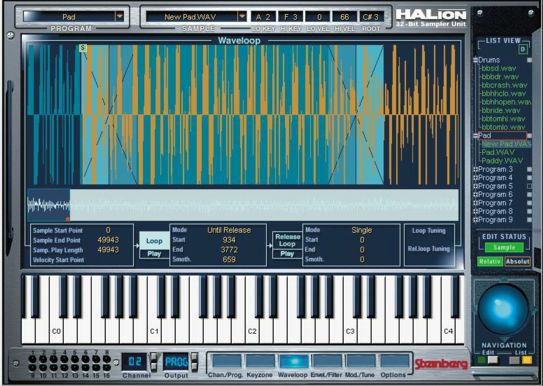Viewport: 543px width, 386px height.
Task: Open the Options page button
Action: point(394,361)
